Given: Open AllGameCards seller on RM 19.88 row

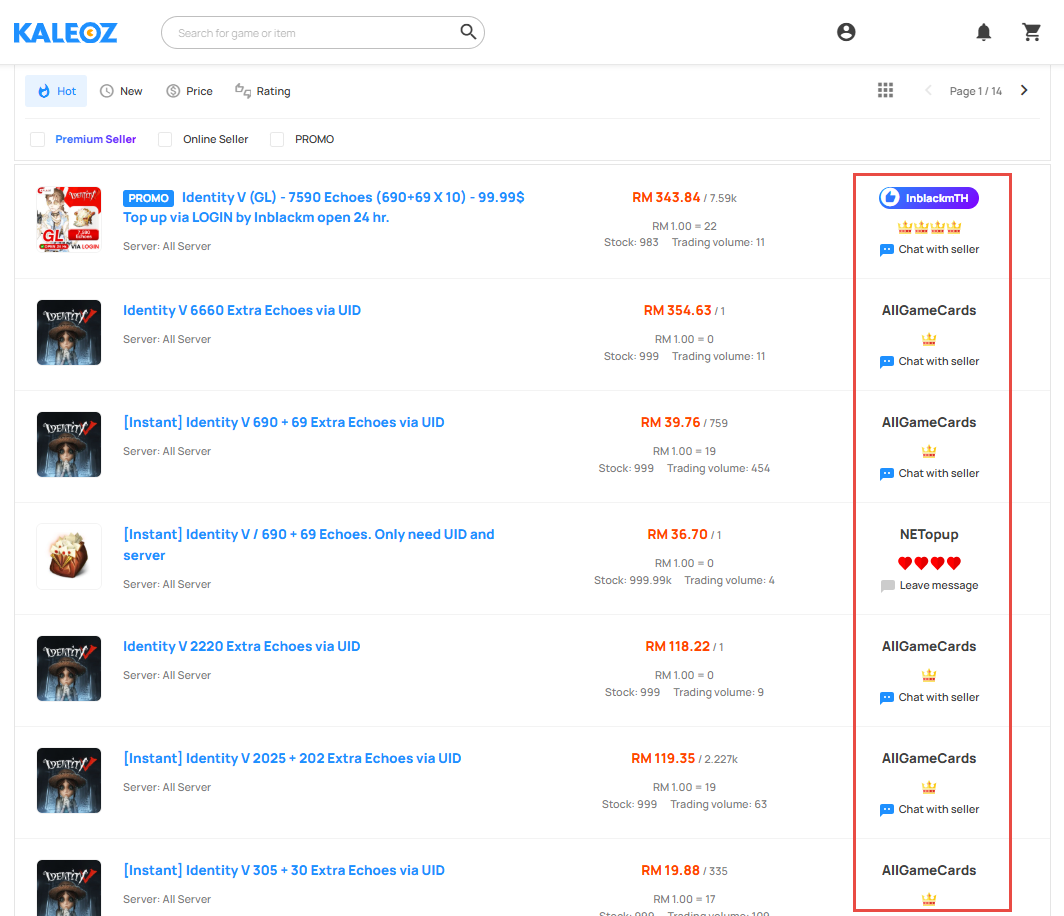Looking at the screenshot, I should click(x=929, y=870).
